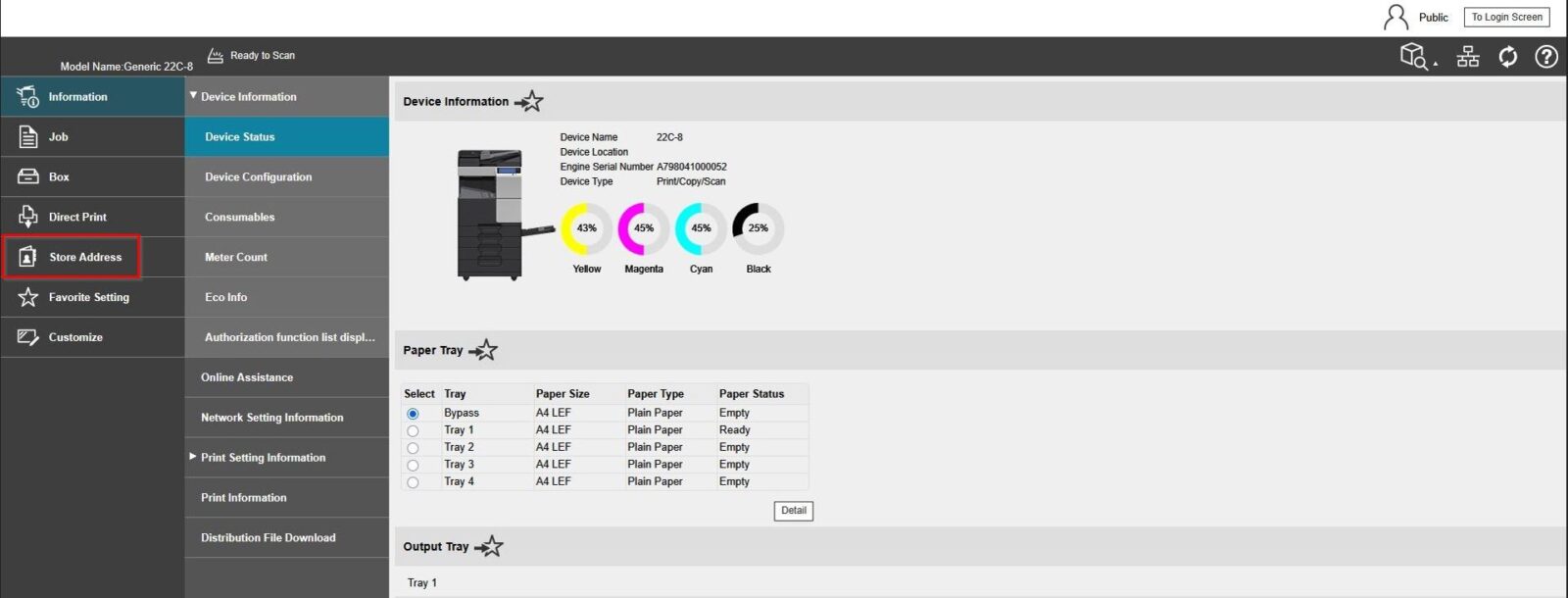
Task: Choose the Bypass tray radio button
Action: point(413,414)
